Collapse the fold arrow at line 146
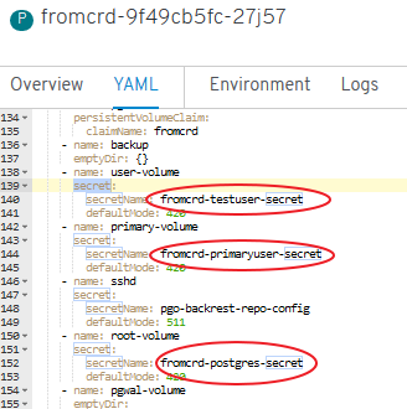This screenshot has width=407, height=409. 25,282
